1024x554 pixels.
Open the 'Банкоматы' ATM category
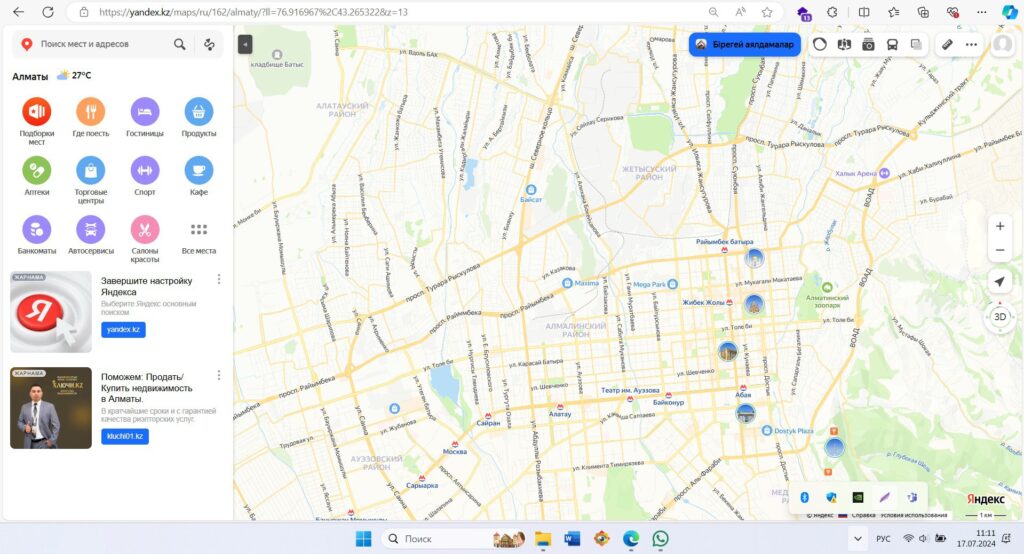37,229
